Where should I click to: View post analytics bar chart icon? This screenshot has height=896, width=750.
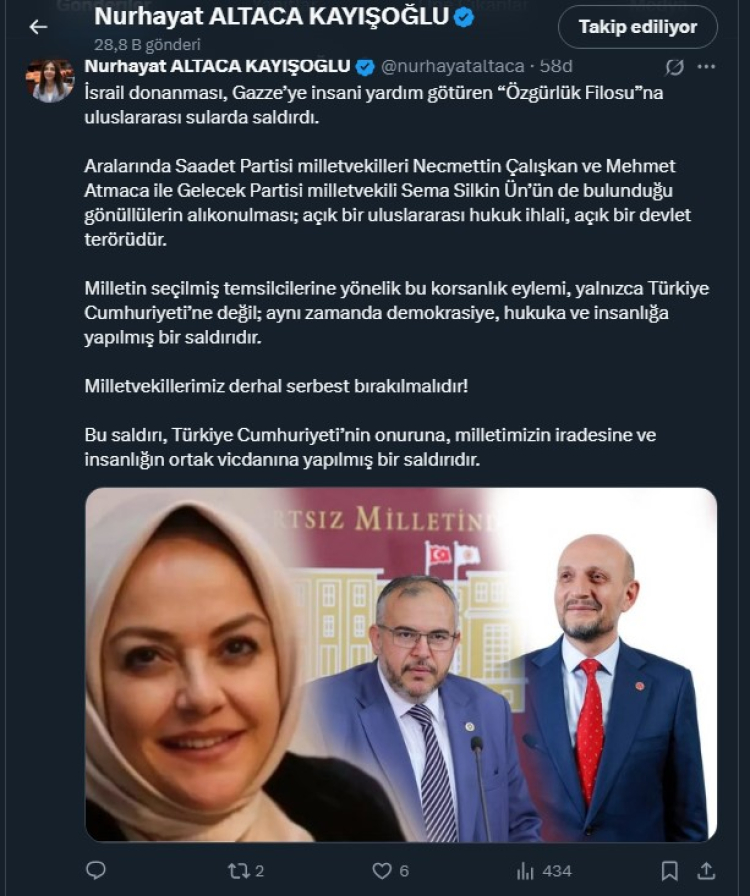[525, 871]
